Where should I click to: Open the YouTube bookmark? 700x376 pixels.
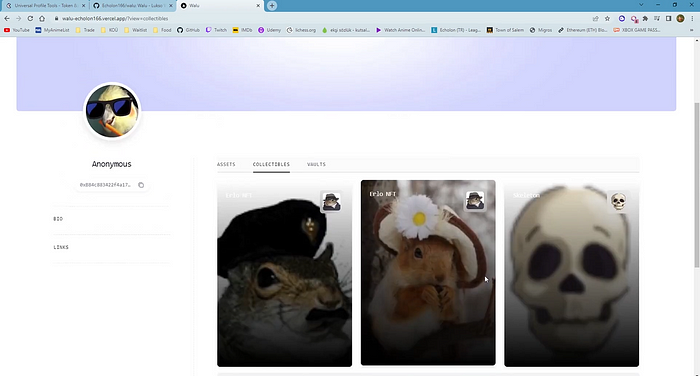pos(17,30)
